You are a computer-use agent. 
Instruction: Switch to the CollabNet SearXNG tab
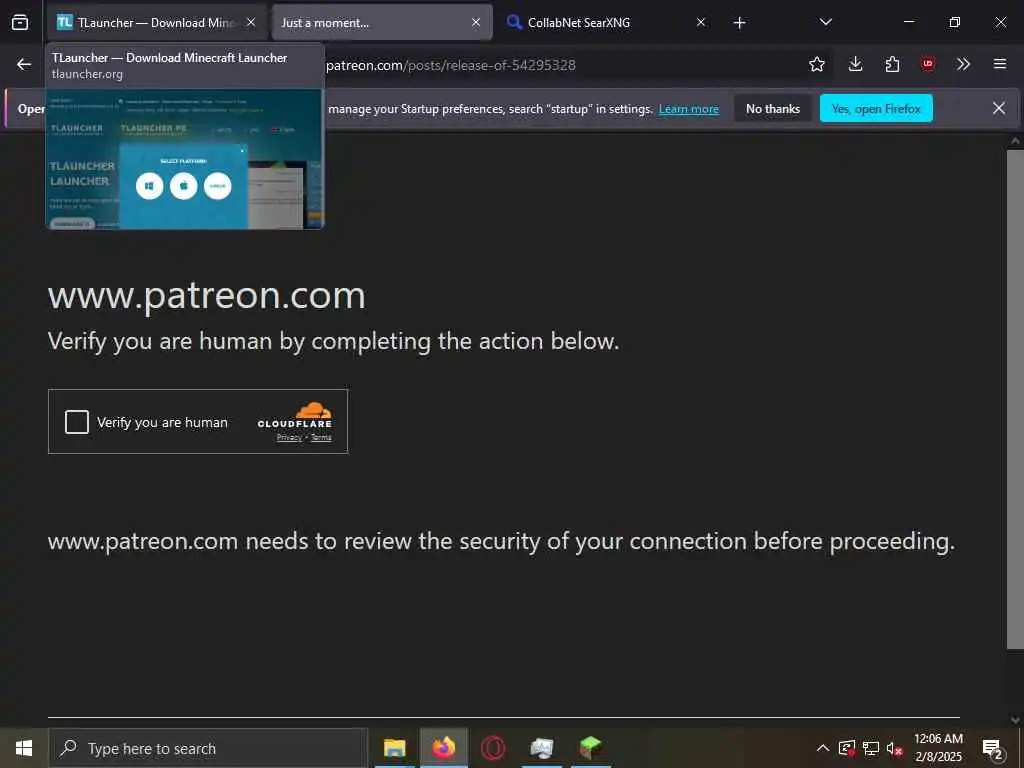pos(607,22)
